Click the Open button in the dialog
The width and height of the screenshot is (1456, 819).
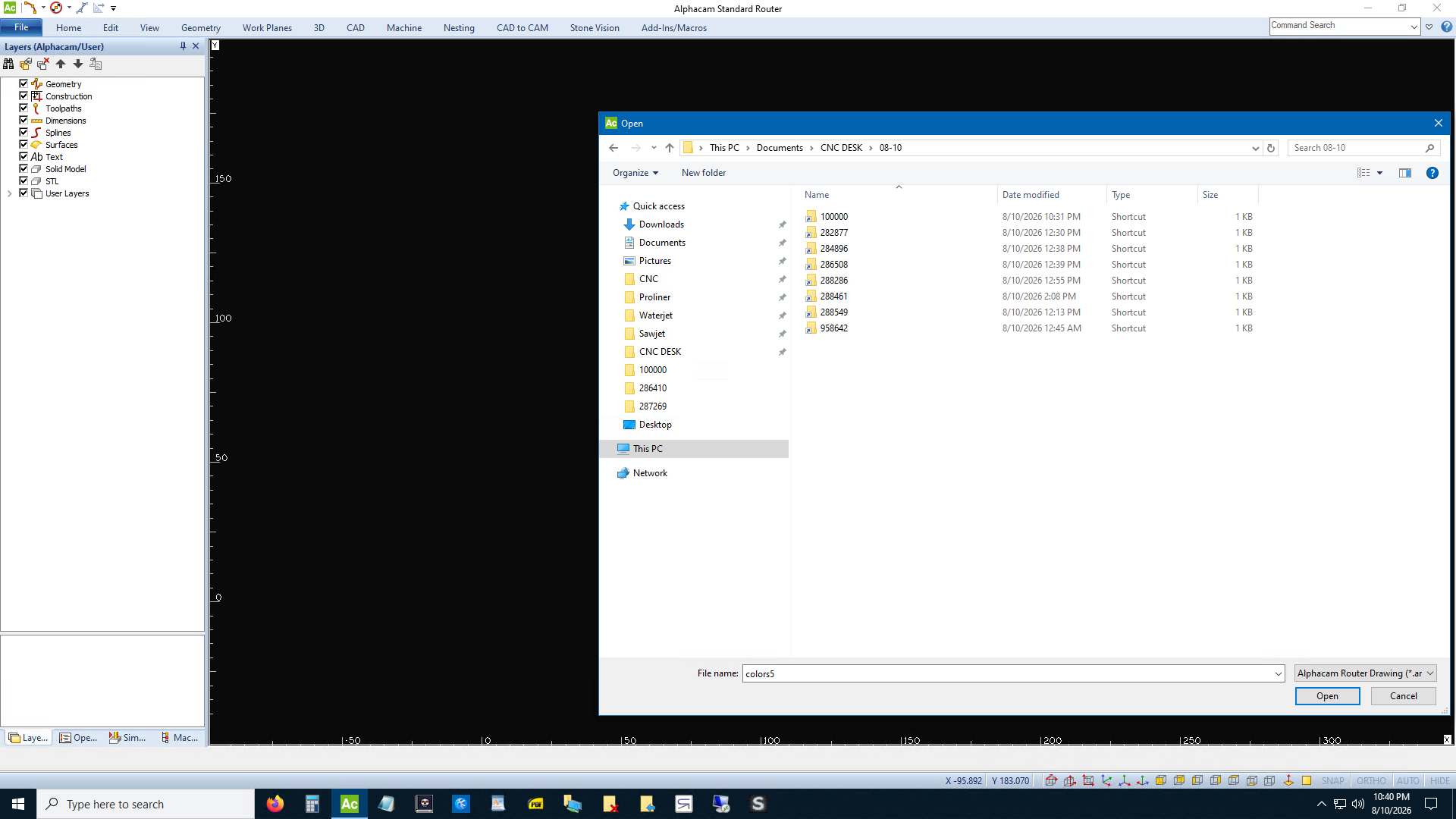pyautogui.click(x=1327, y=696)
